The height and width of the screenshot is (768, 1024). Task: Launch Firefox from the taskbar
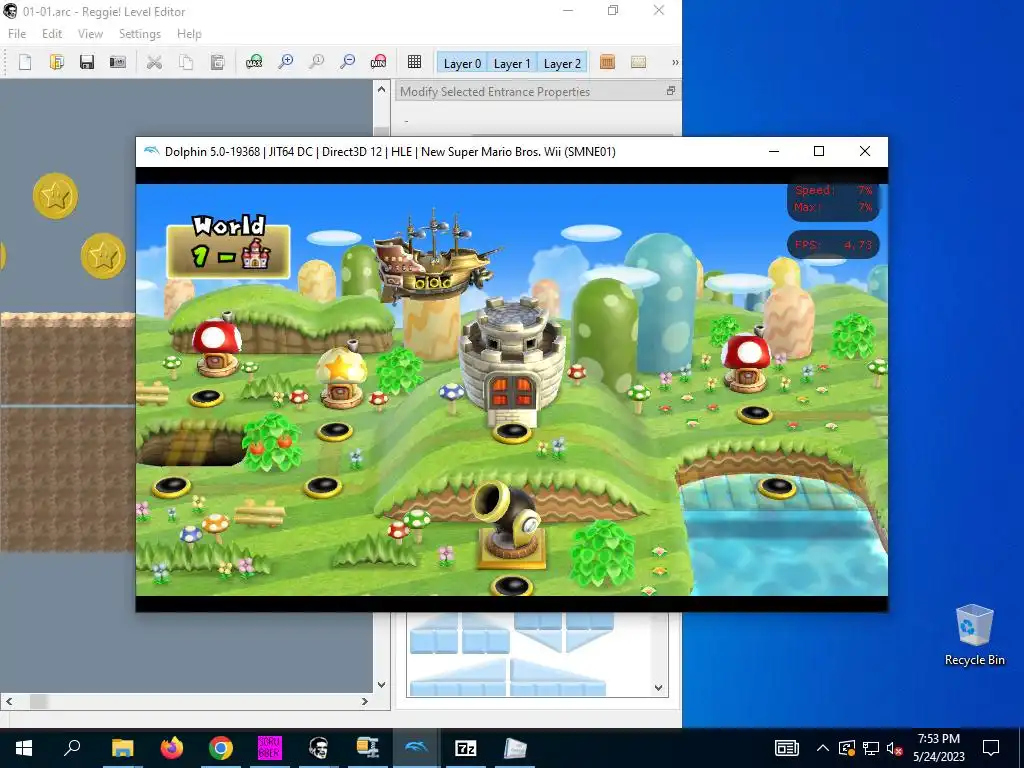pyautogui.click(x=172, y=748)
